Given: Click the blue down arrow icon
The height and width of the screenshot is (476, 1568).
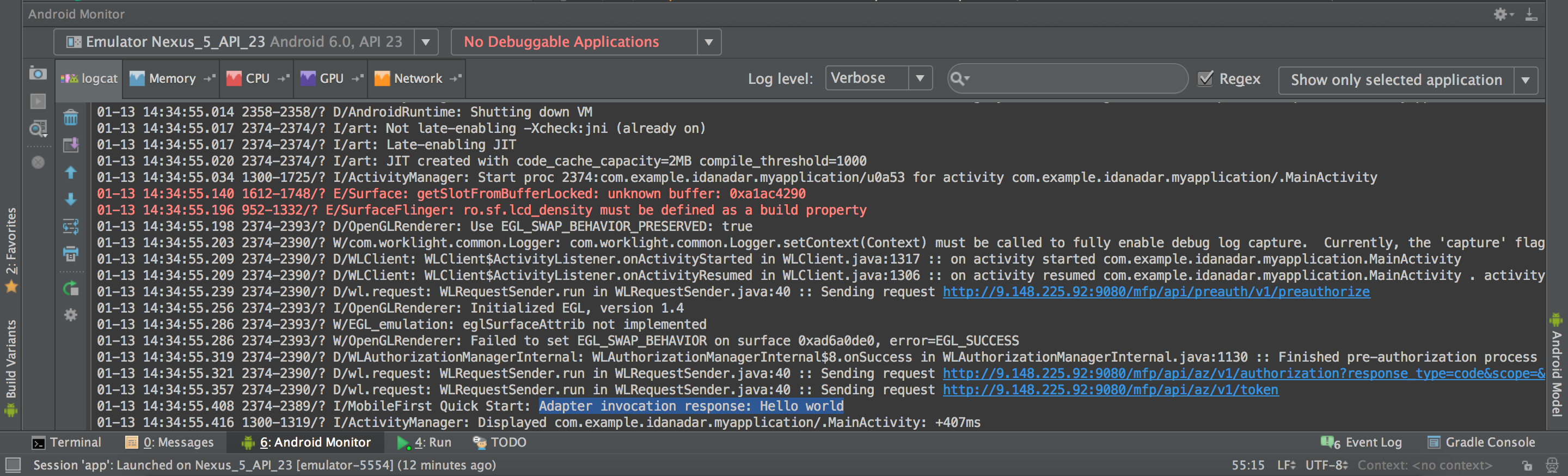Looking at the screenshot, I should (71, 200).
